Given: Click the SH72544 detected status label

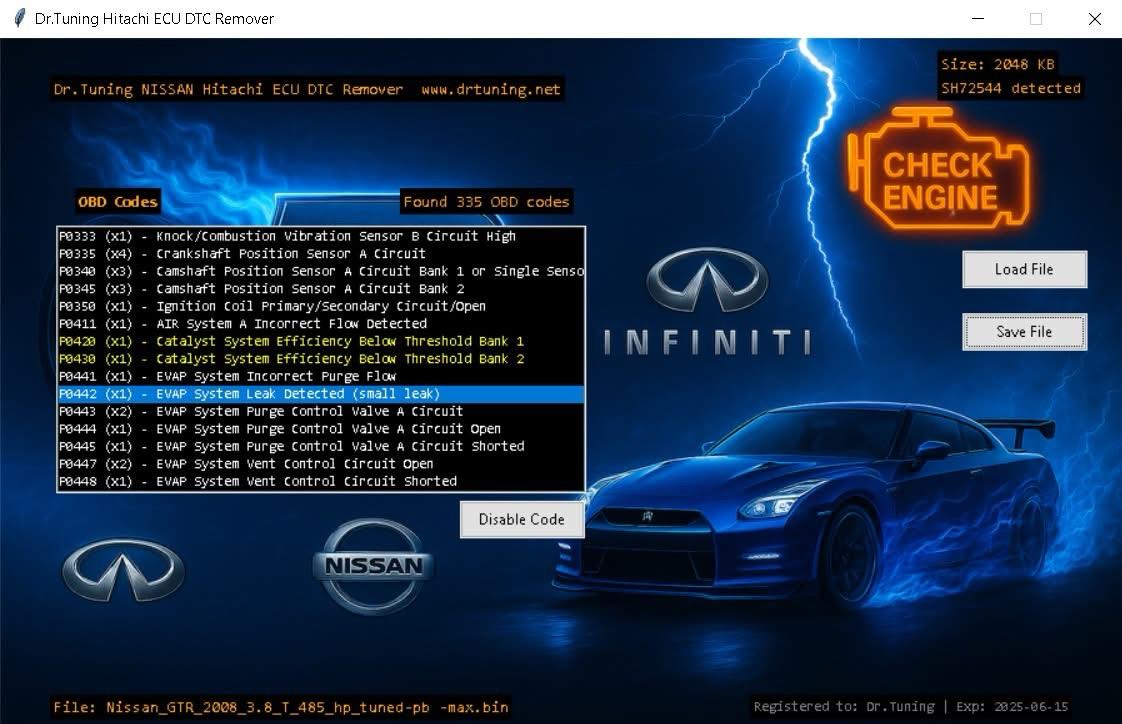Looking at the screenshot, I should pos(1010,88).
